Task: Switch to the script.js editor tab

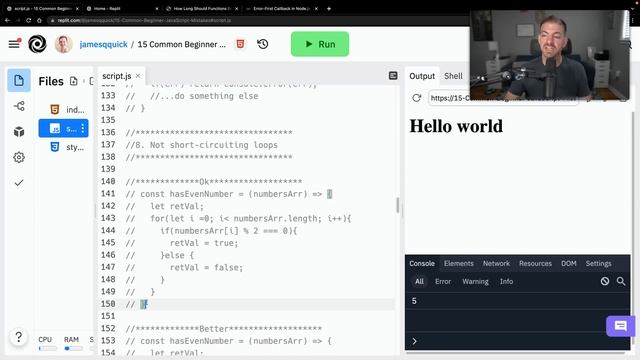Action: point(117,76)
